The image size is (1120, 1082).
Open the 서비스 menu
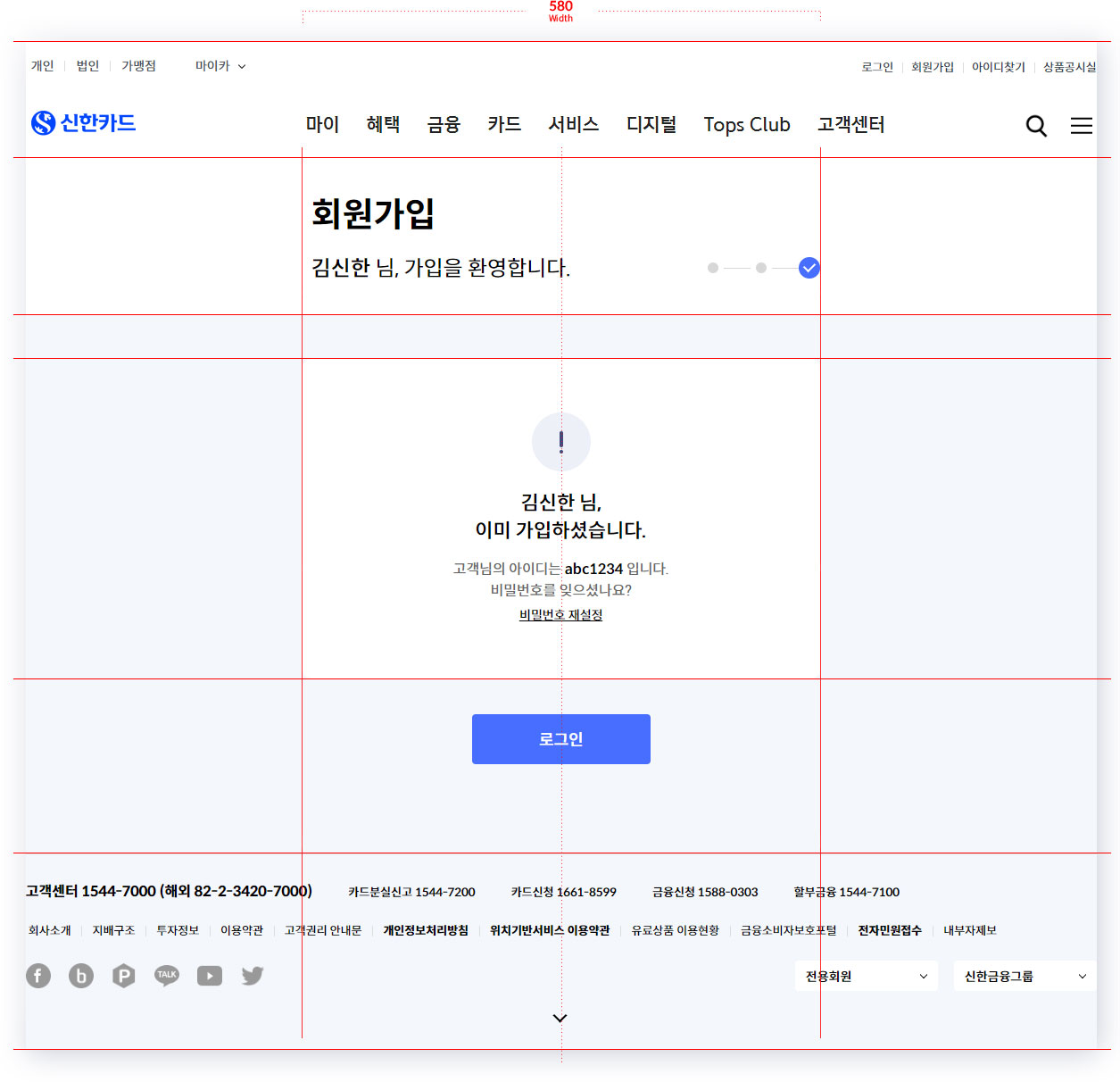574,125
